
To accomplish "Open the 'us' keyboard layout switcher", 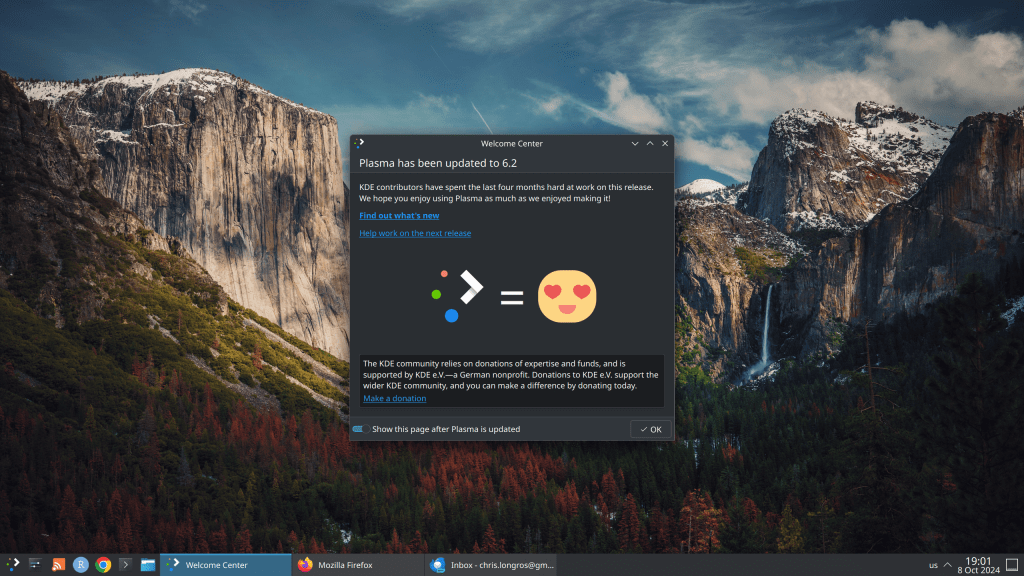I will [x=933, y=565].
